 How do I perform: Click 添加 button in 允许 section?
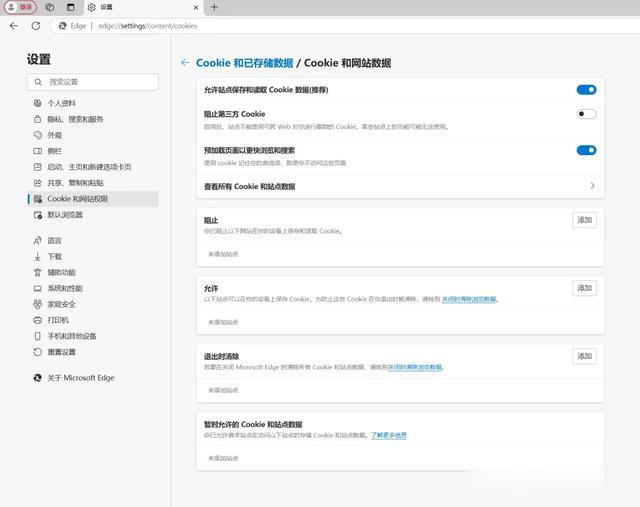pos(584,288)
